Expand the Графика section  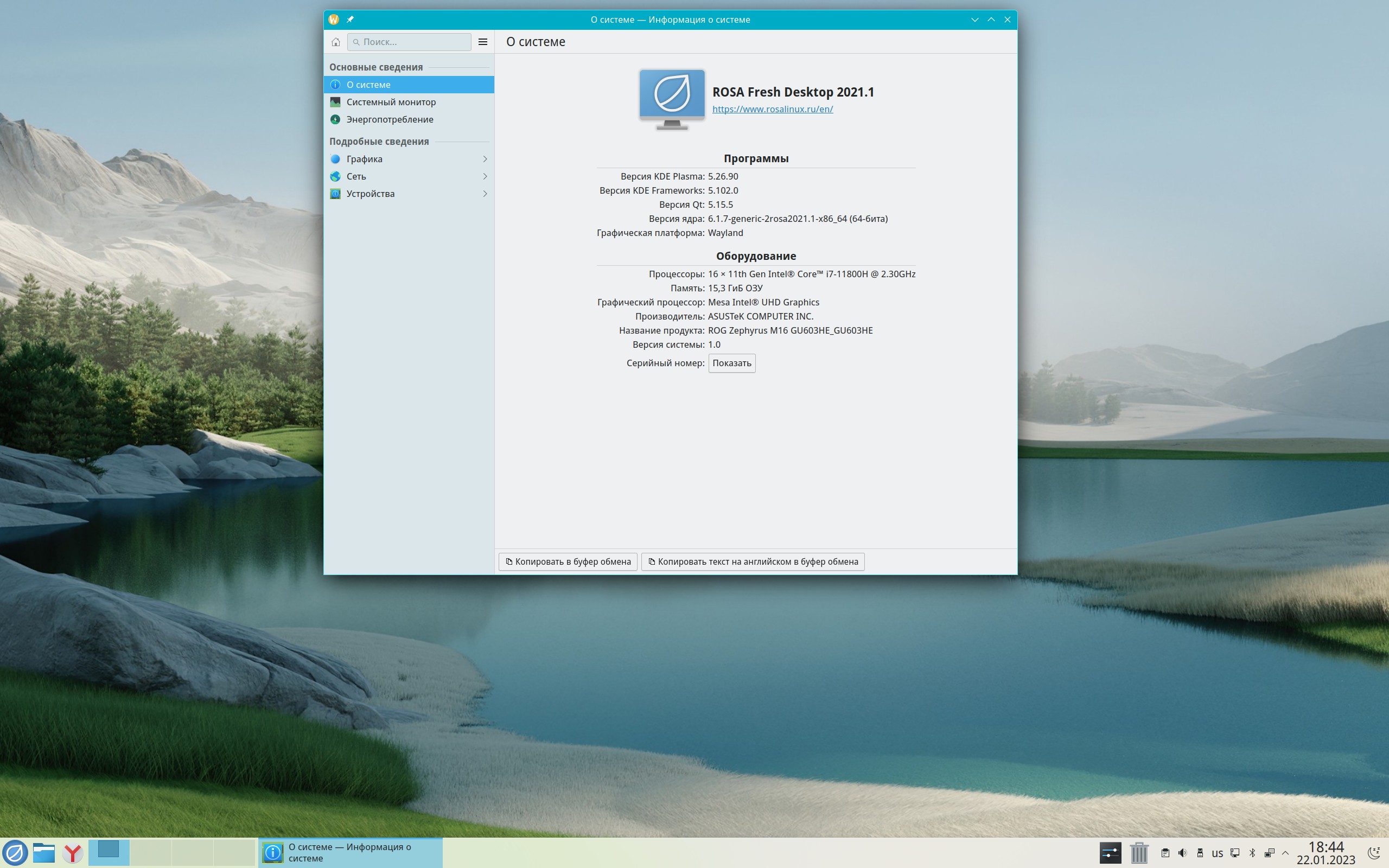pyautogui.click(x=409, y=159)
